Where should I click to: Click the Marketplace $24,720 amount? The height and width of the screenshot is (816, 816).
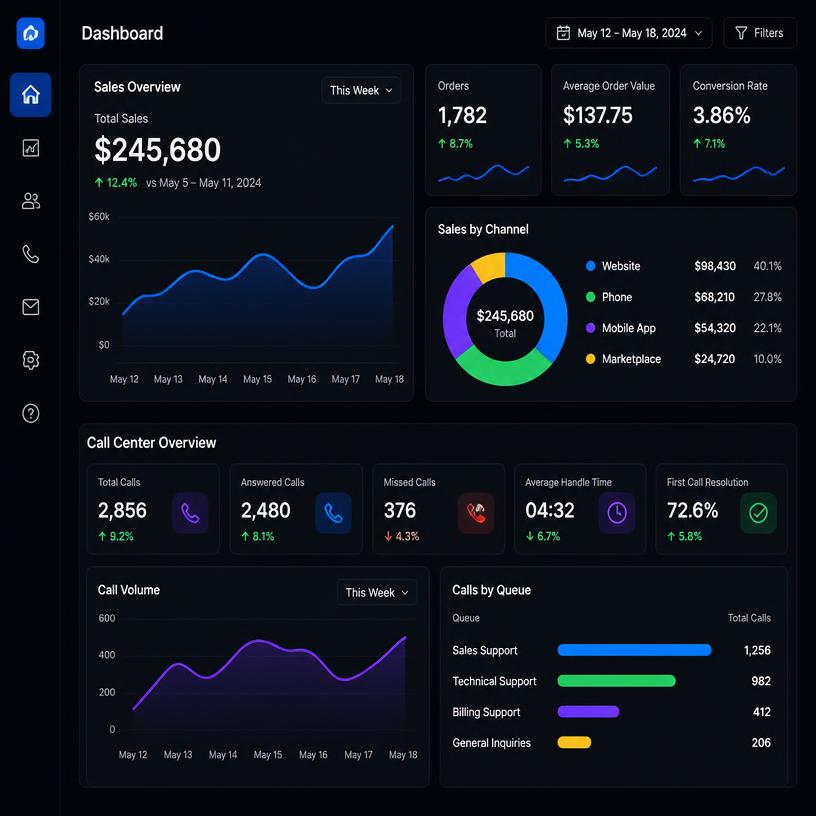(x=715, y=359)
